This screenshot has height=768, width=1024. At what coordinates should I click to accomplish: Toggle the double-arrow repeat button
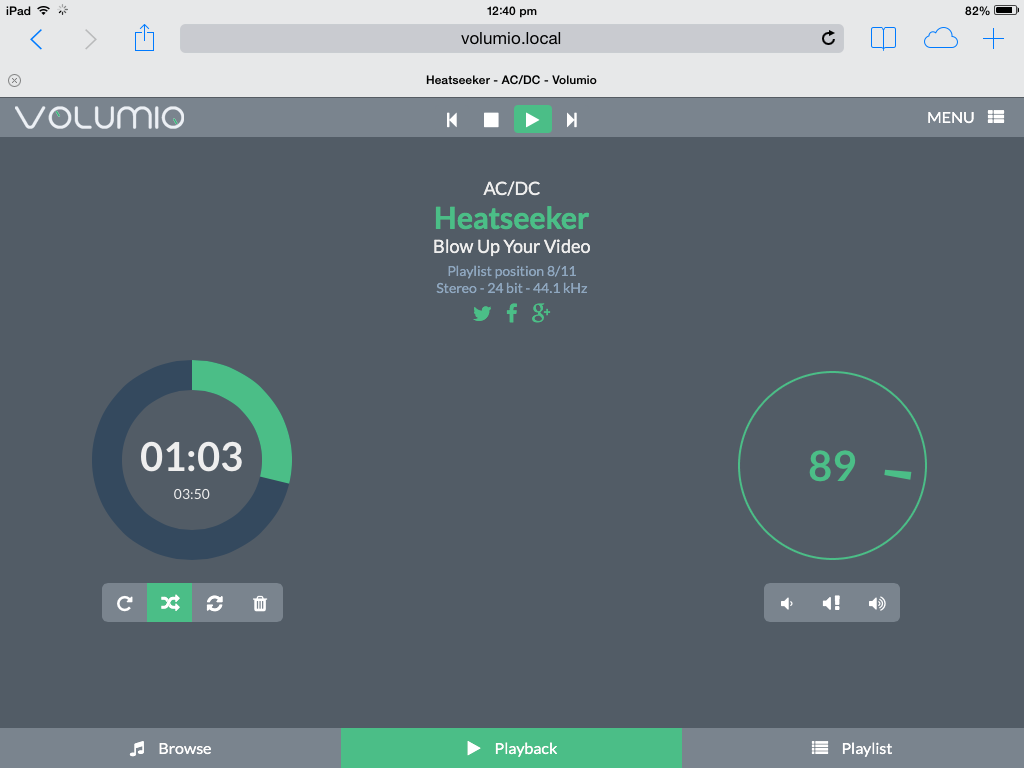(215, 603)
